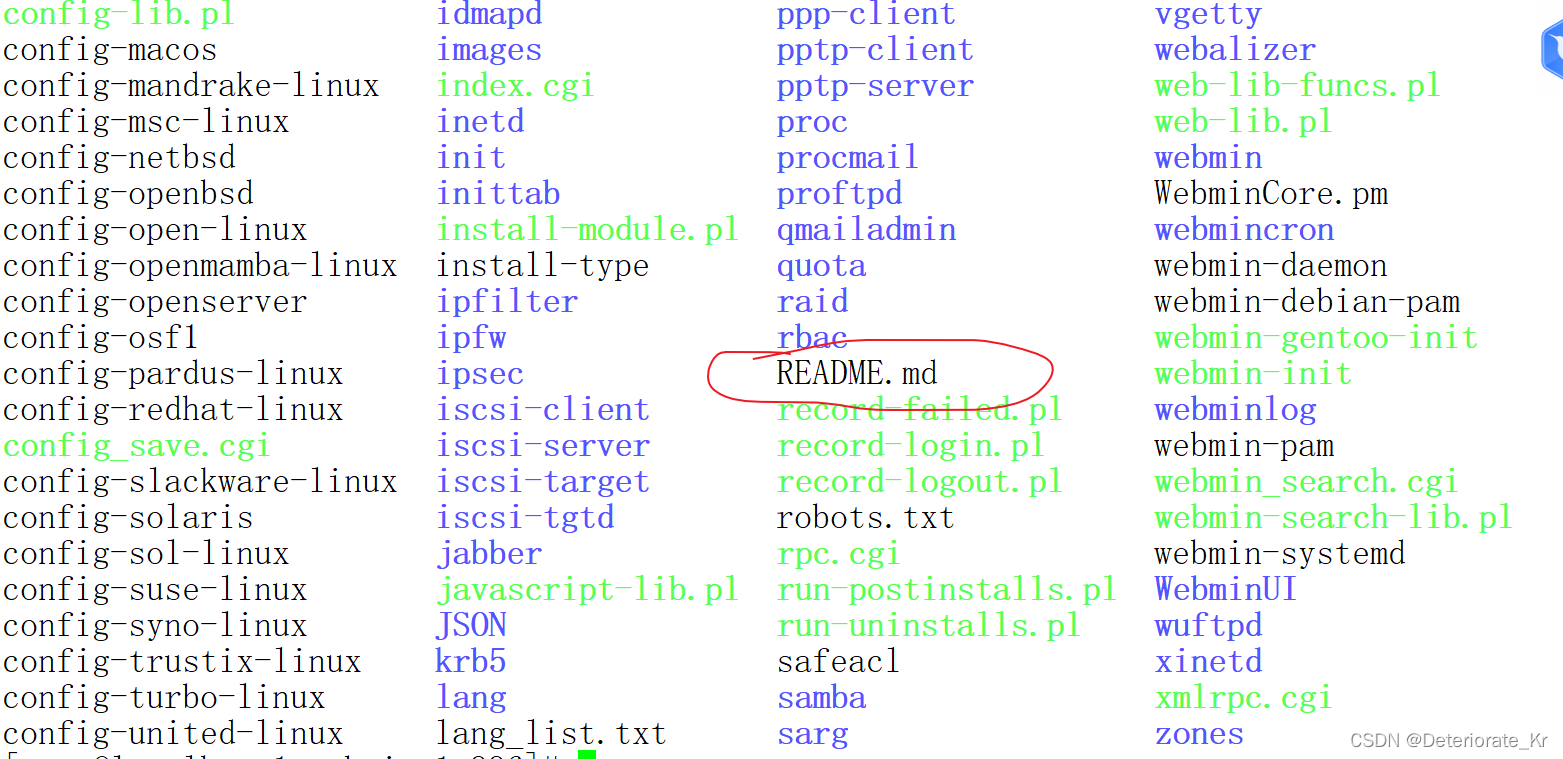Select the index.cgi file
1563x759 pixels.
[515, 86]
